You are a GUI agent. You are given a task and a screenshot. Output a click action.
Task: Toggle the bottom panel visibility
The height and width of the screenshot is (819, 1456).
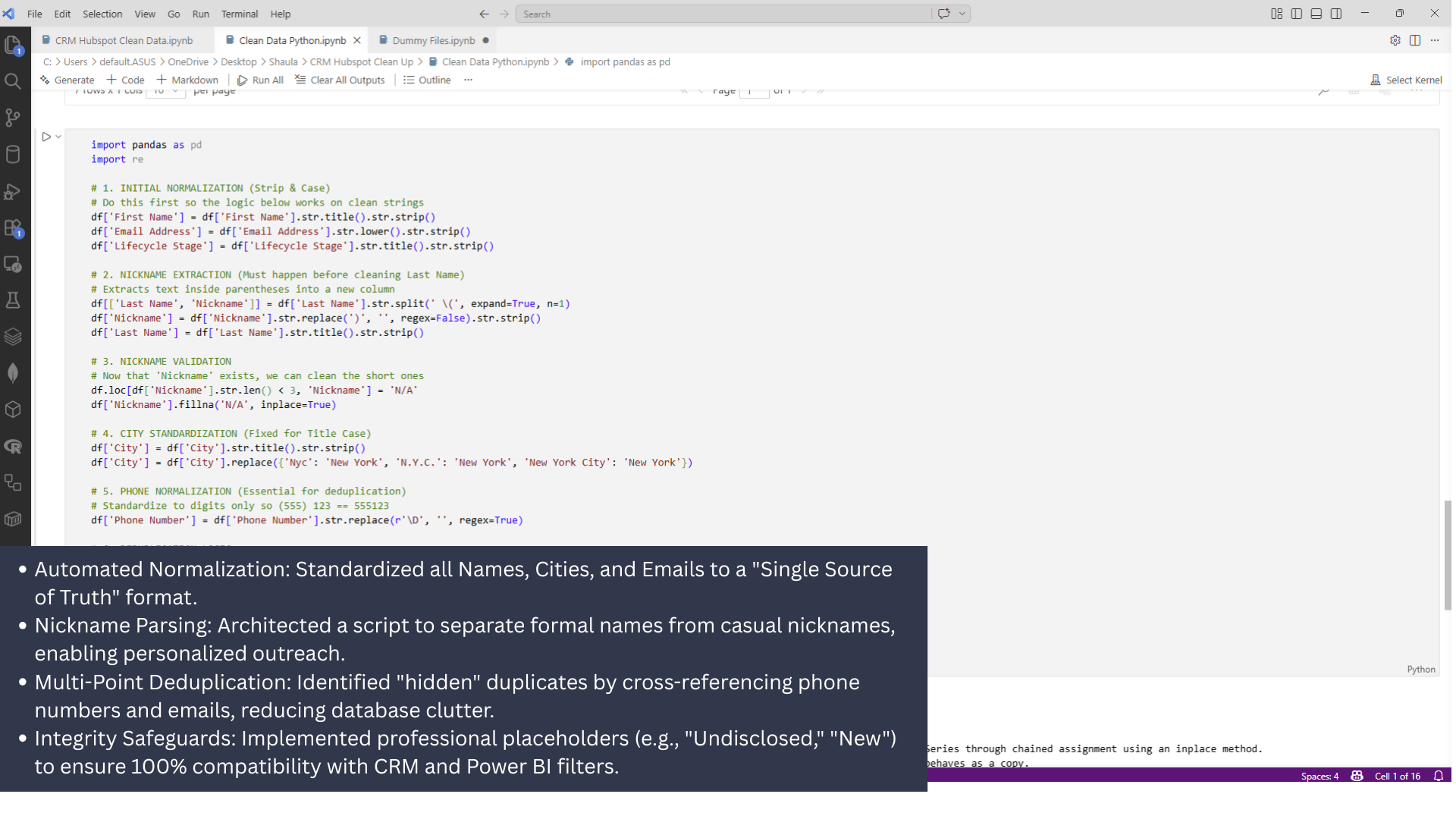[x=1316, y=14]
